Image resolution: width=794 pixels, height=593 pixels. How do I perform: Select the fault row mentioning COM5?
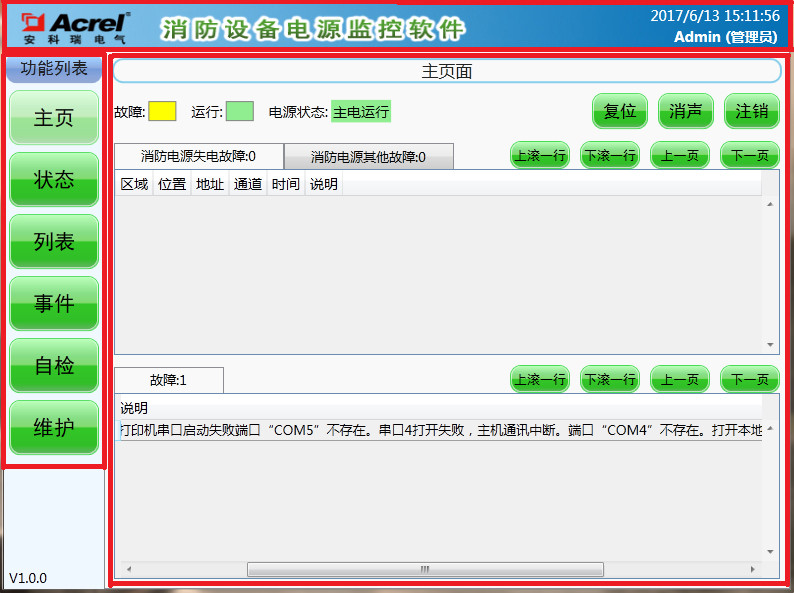[440, 431]
